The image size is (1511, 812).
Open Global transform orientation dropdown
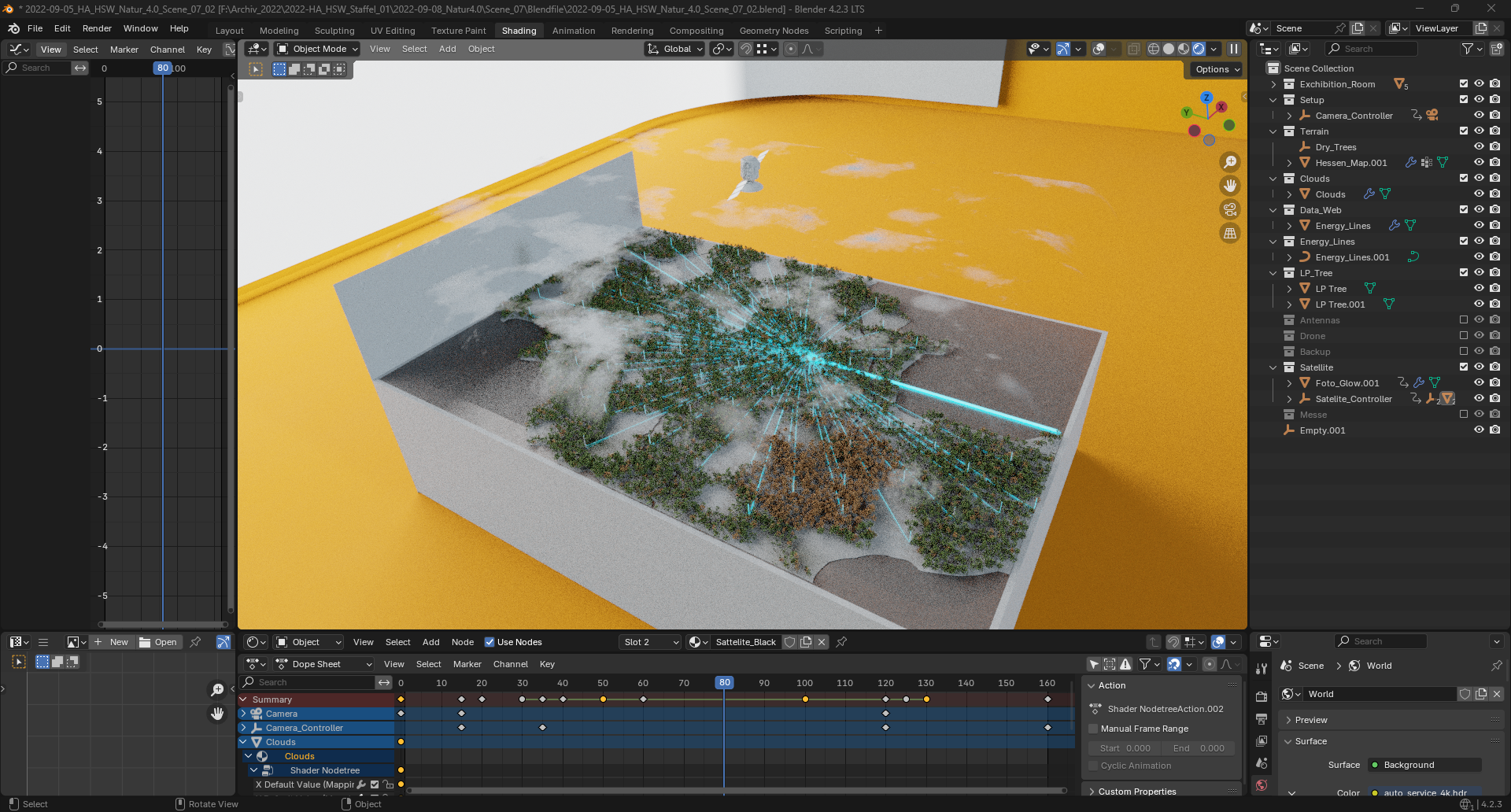coord(675,49)
